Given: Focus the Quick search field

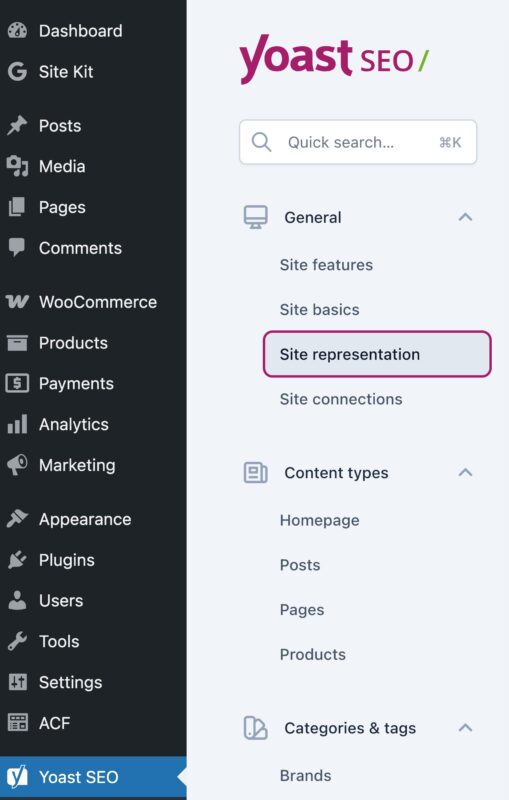Looking at the screenshot, I should tap(358, 142).
